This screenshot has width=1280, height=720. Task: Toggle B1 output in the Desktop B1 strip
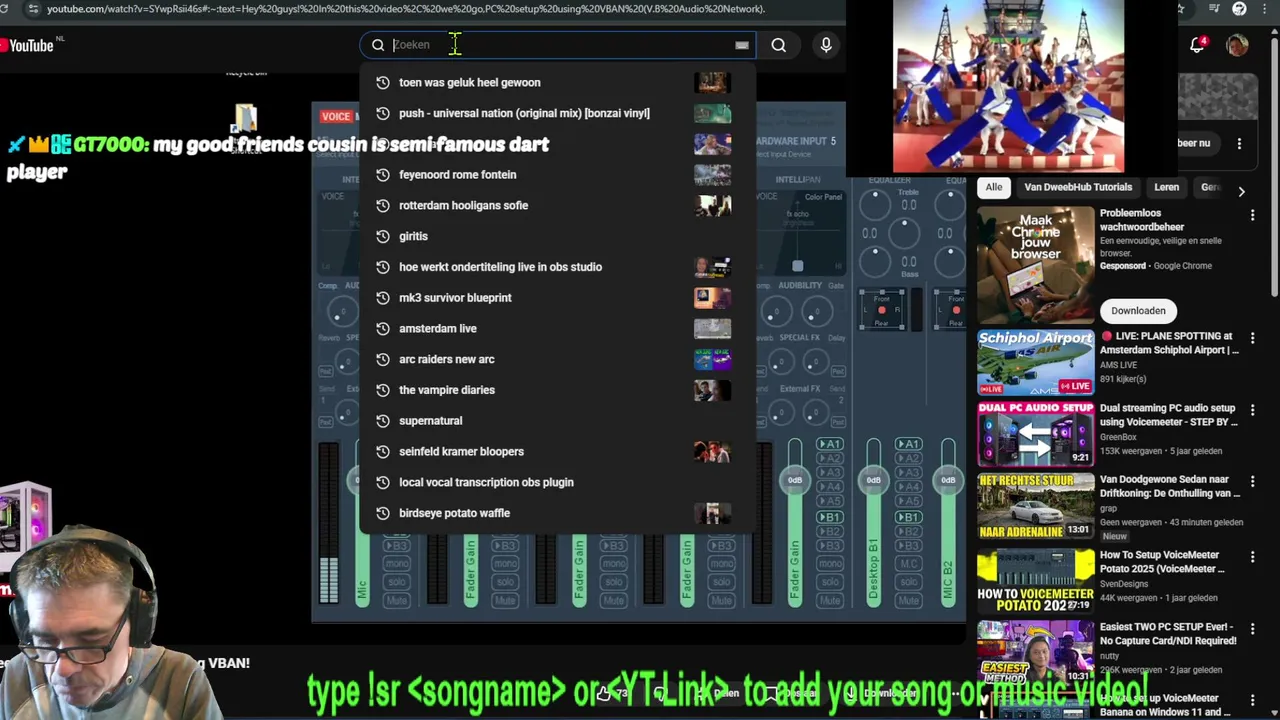908,517
